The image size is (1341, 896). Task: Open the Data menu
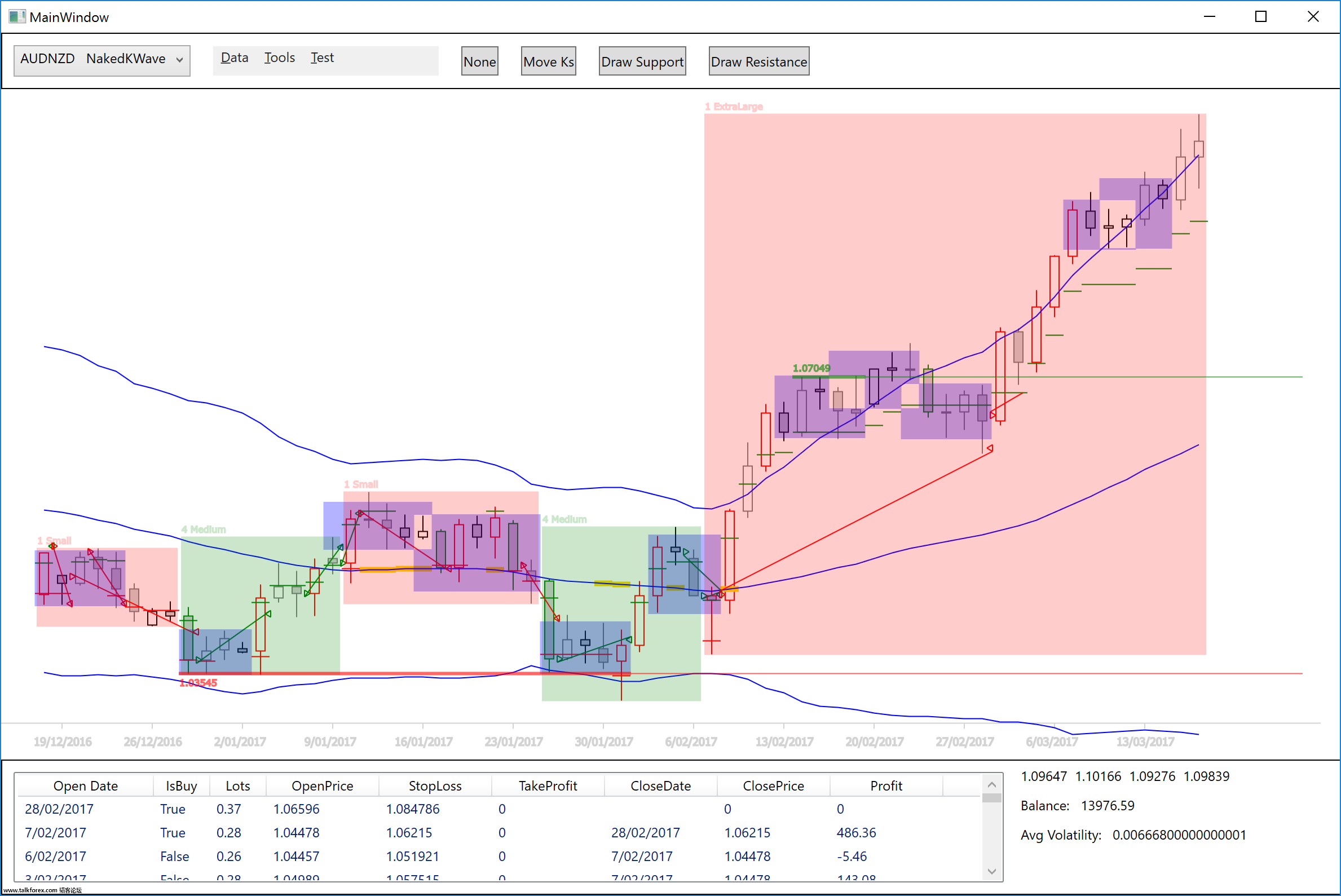pos(234,58)
